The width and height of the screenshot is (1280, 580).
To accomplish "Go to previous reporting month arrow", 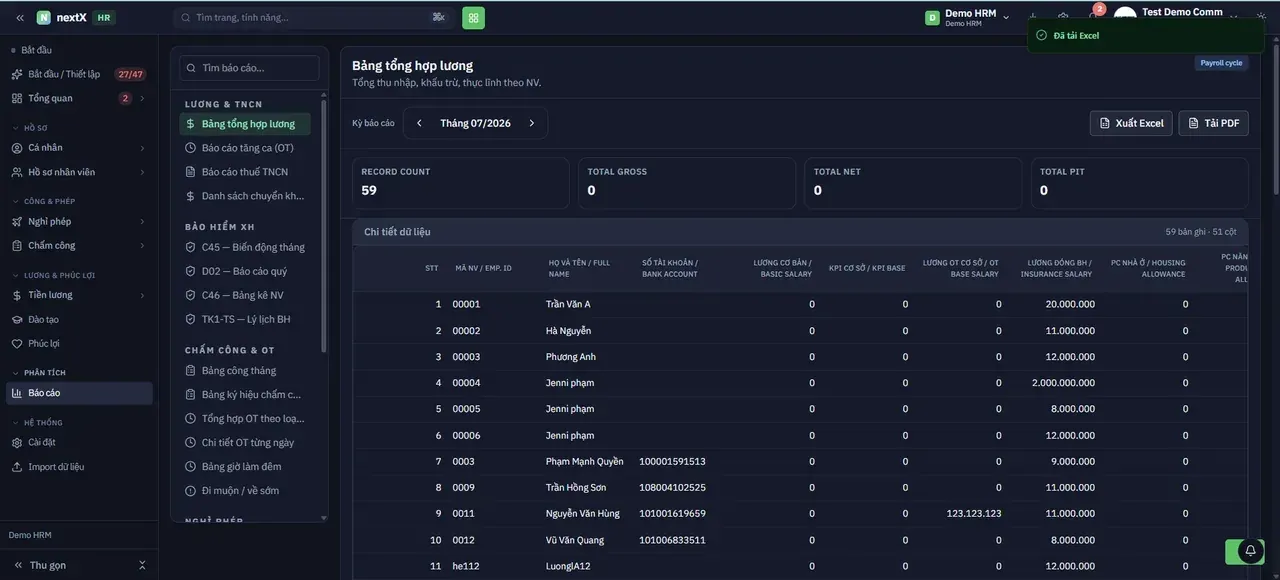I will point(419,123).
